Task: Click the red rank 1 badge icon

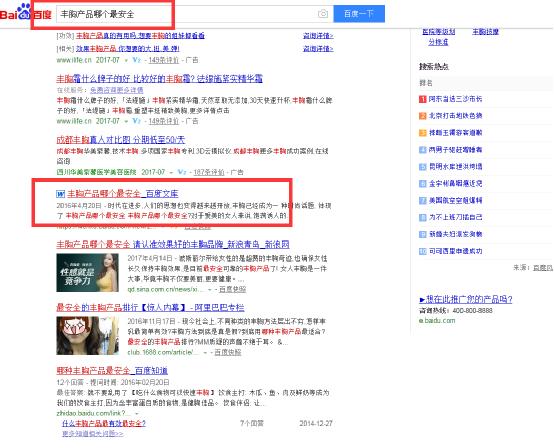Action: point(423,99)
